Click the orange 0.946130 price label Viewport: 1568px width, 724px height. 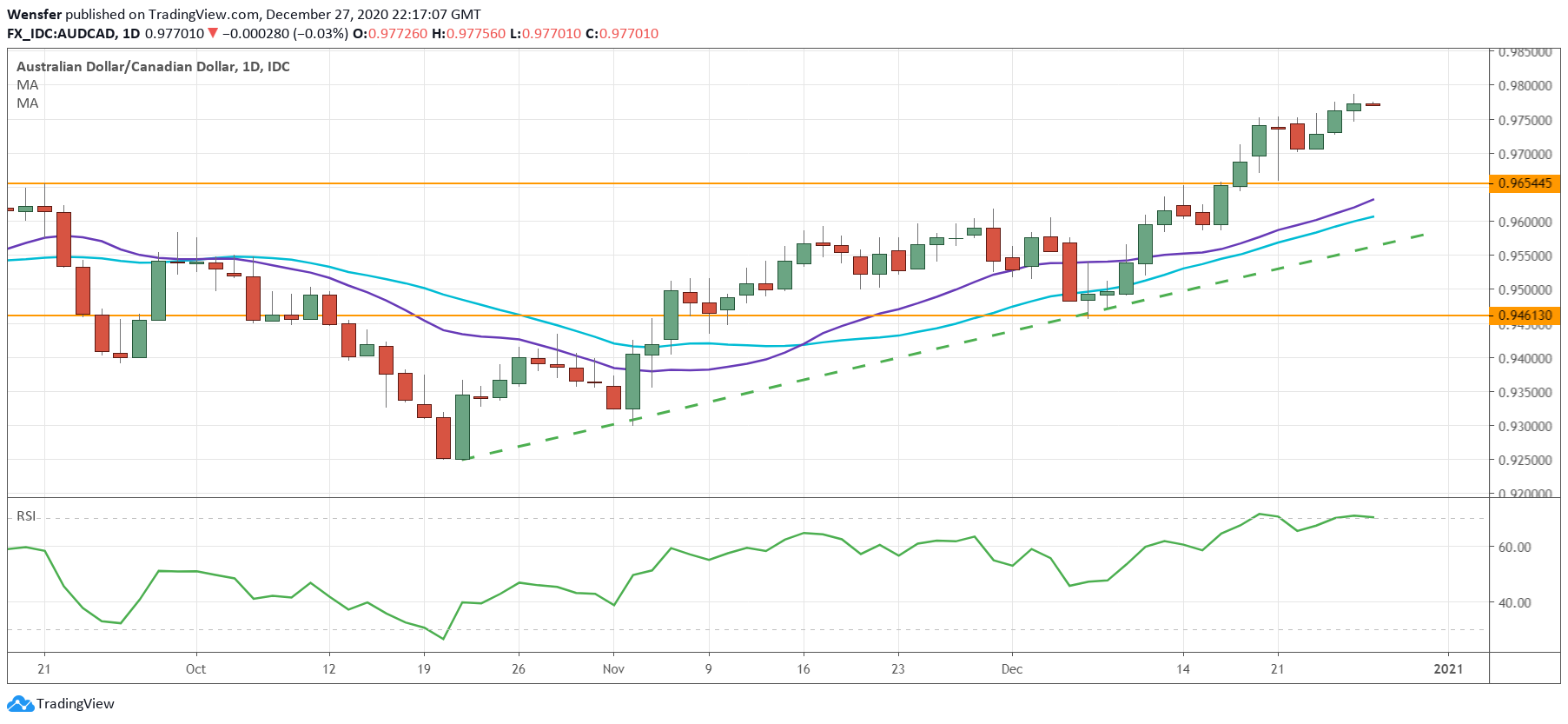coord(1525,316)
